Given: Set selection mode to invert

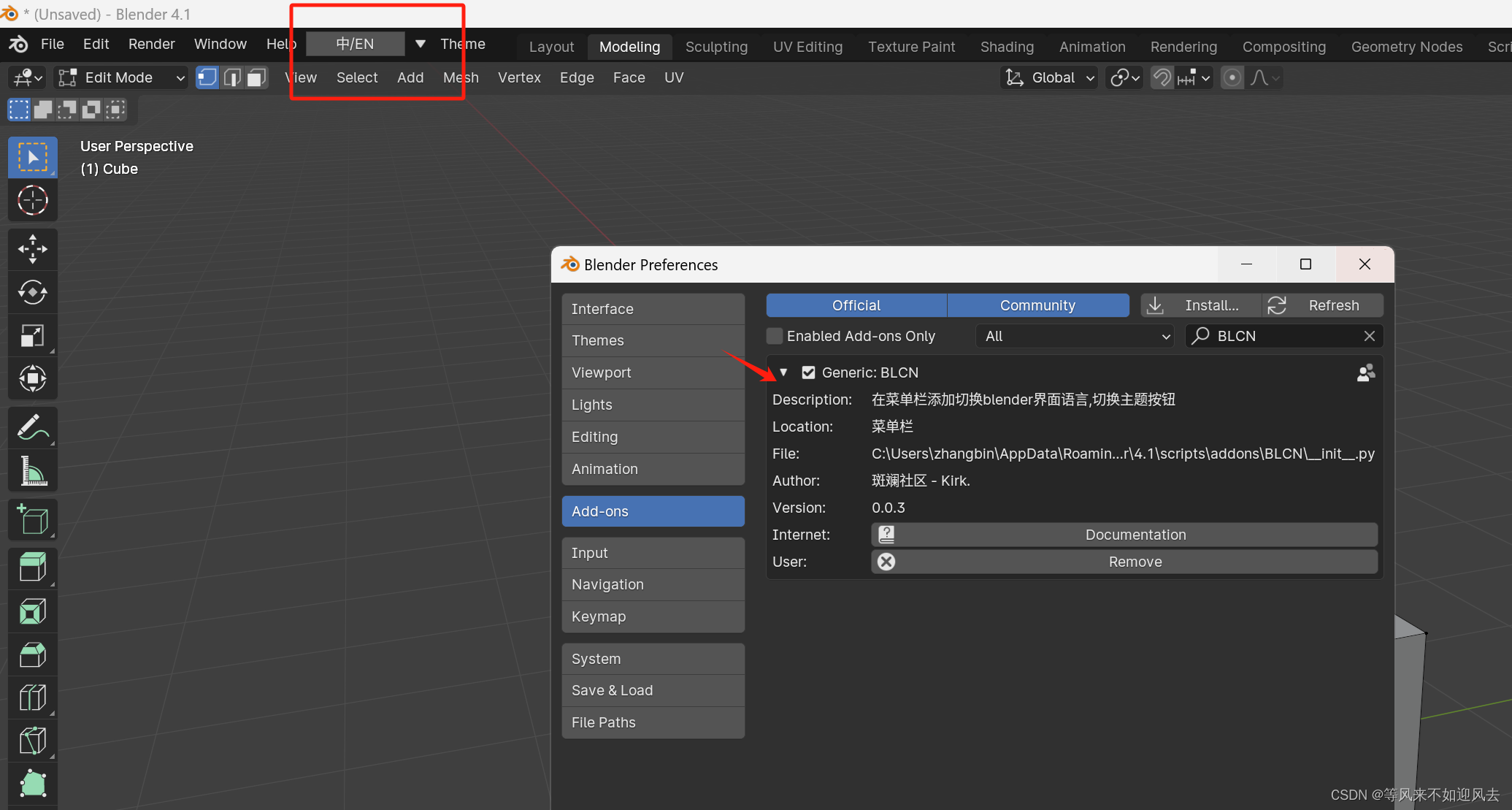Looking at the screenshot, I should coord(91,110).
